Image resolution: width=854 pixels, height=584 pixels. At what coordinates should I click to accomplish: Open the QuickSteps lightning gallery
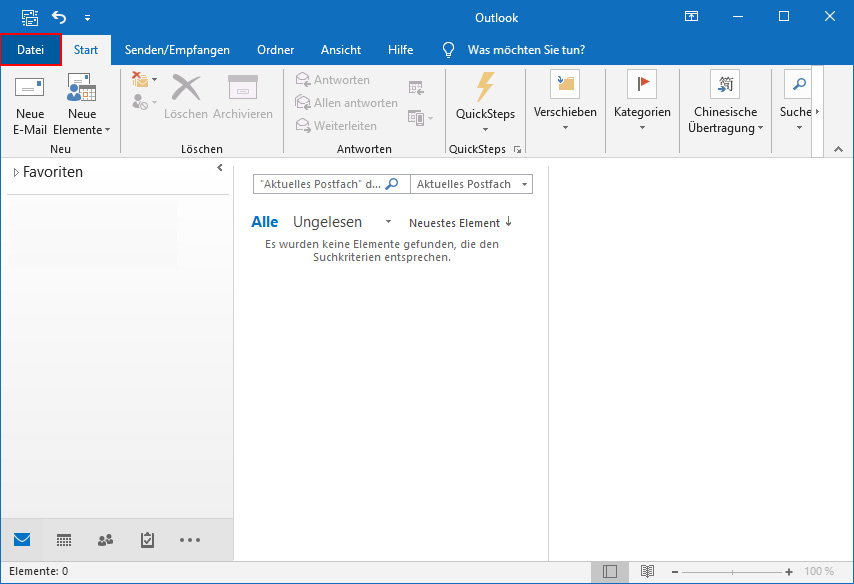tap(485, 102)
